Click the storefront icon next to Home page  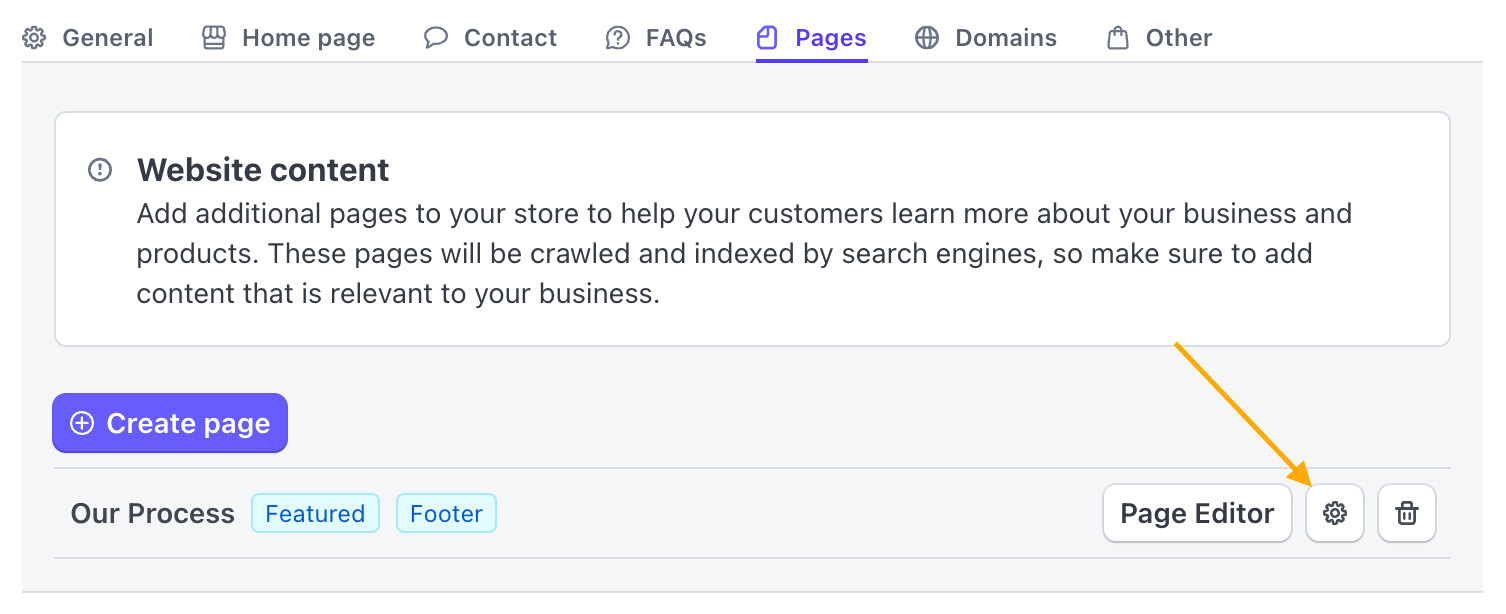pos(213,37)
